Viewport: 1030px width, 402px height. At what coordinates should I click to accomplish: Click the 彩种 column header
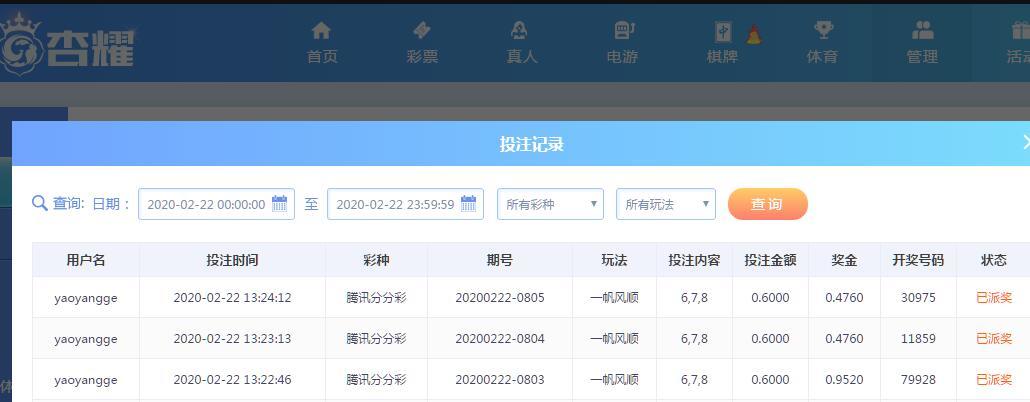point(376,260)
